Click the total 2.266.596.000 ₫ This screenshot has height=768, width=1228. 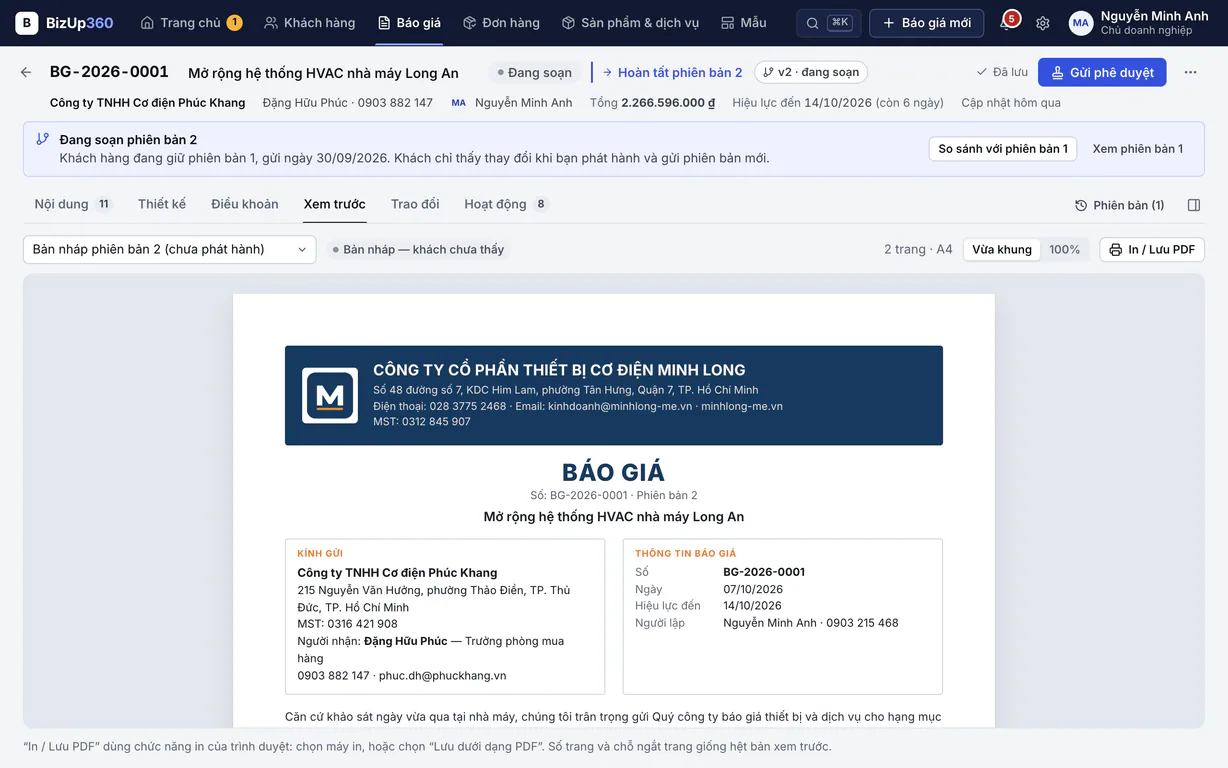(668, 103)
